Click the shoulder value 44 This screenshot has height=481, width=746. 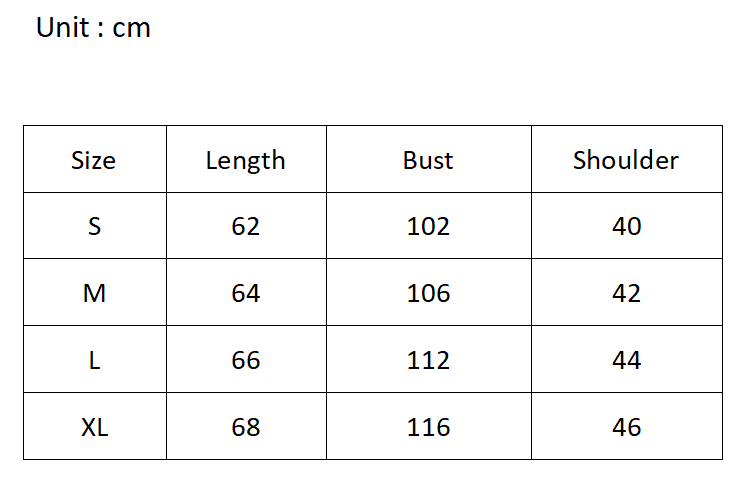[x=626, y=360]
